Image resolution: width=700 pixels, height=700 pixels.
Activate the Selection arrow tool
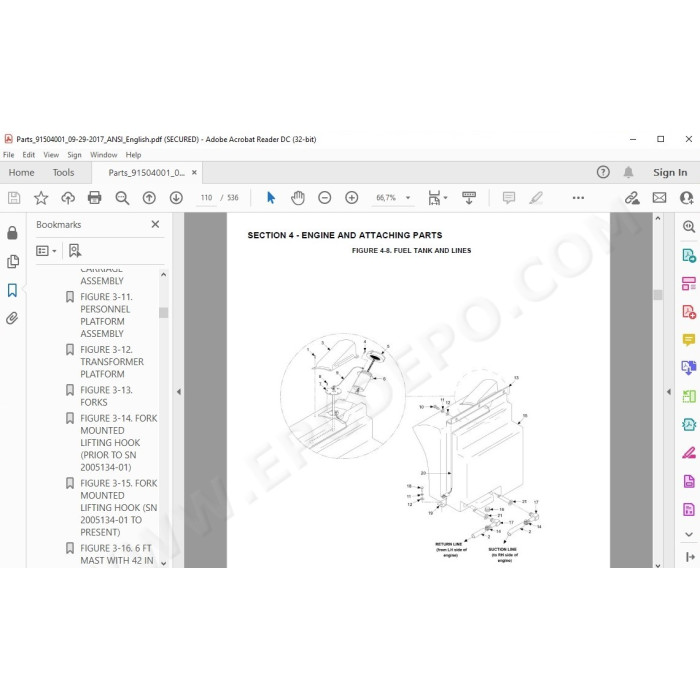[x=271, y=197]
